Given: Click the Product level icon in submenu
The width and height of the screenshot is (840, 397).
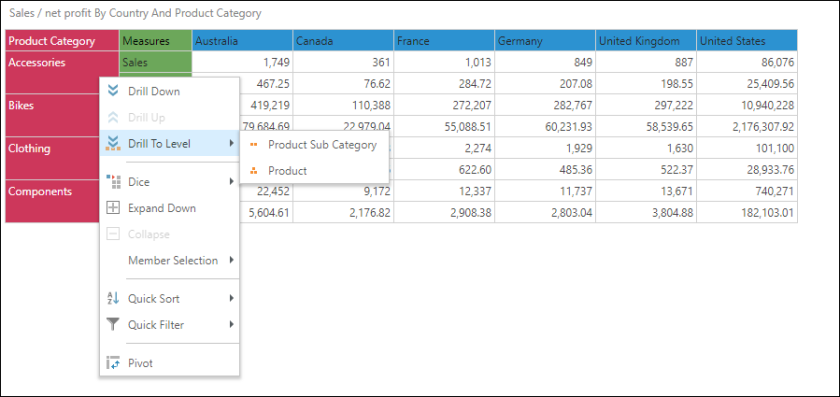Looking at the screenshot, I should pyautogui.click(x=254, y=171).
